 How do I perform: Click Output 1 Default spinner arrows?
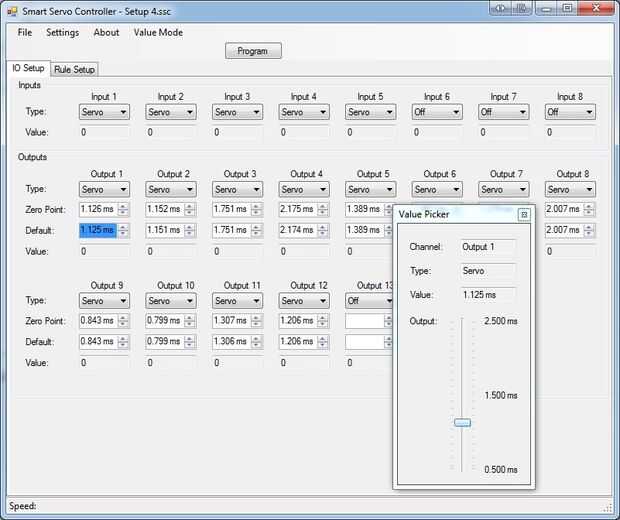tap(123, 230)
